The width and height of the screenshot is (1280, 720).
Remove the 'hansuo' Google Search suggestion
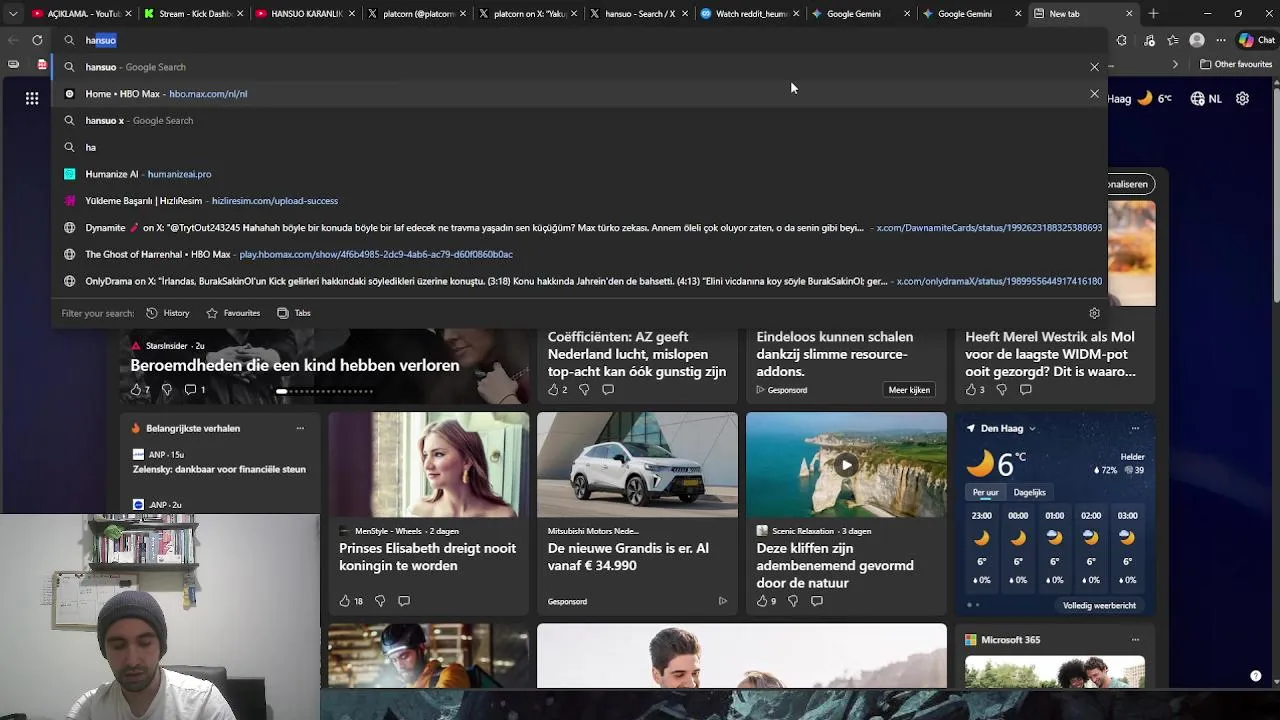click(1094, 67)
